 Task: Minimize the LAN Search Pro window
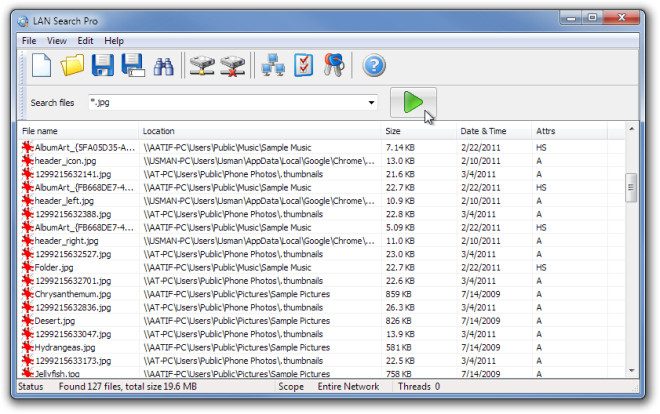571,18
